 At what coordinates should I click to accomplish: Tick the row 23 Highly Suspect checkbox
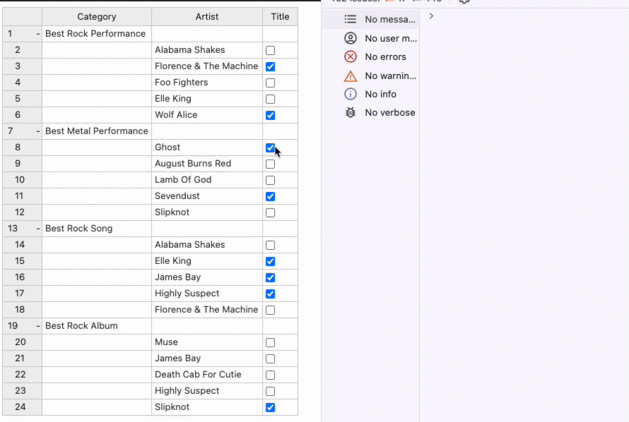270,391
